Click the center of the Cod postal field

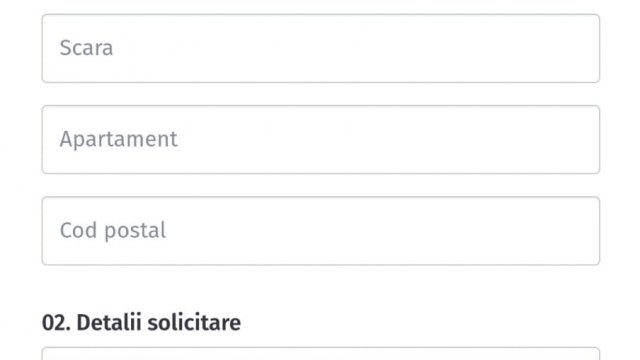(321, 231)
